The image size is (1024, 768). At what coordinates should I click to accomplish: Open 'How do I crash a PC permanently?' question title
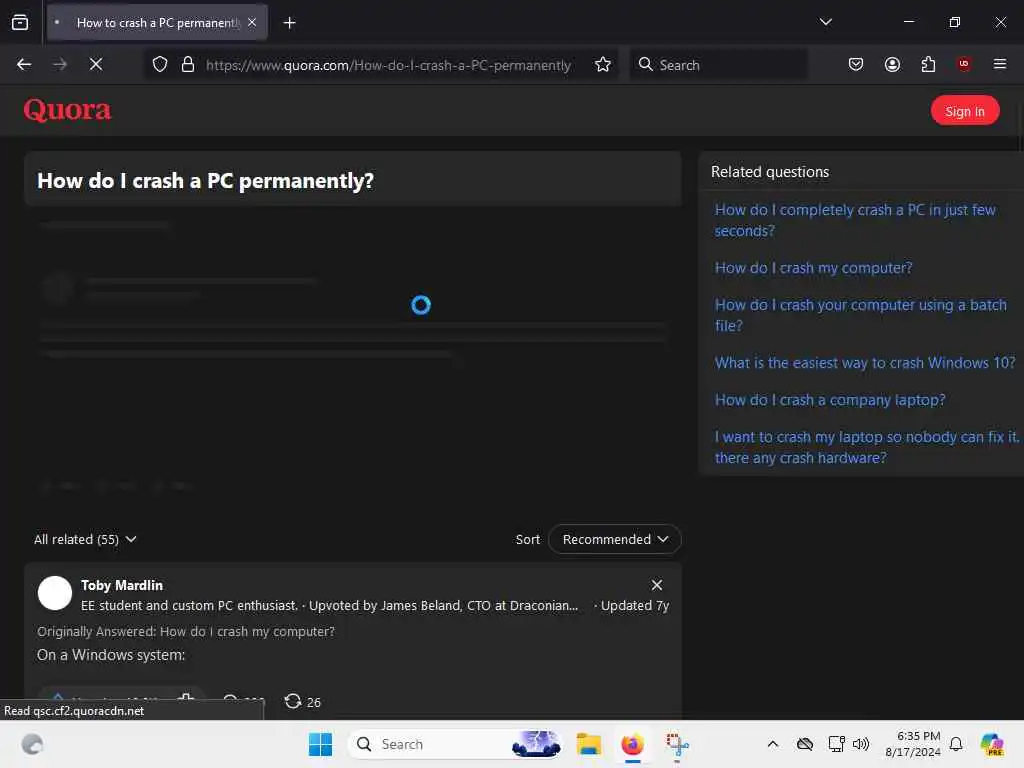click(x=205, y=180)
